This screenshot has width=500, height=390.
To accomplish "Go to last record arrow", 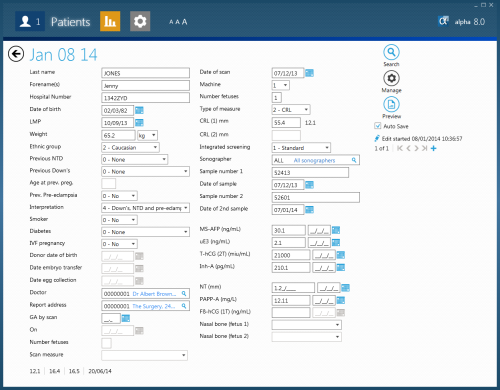I will (x=424, y=148).
